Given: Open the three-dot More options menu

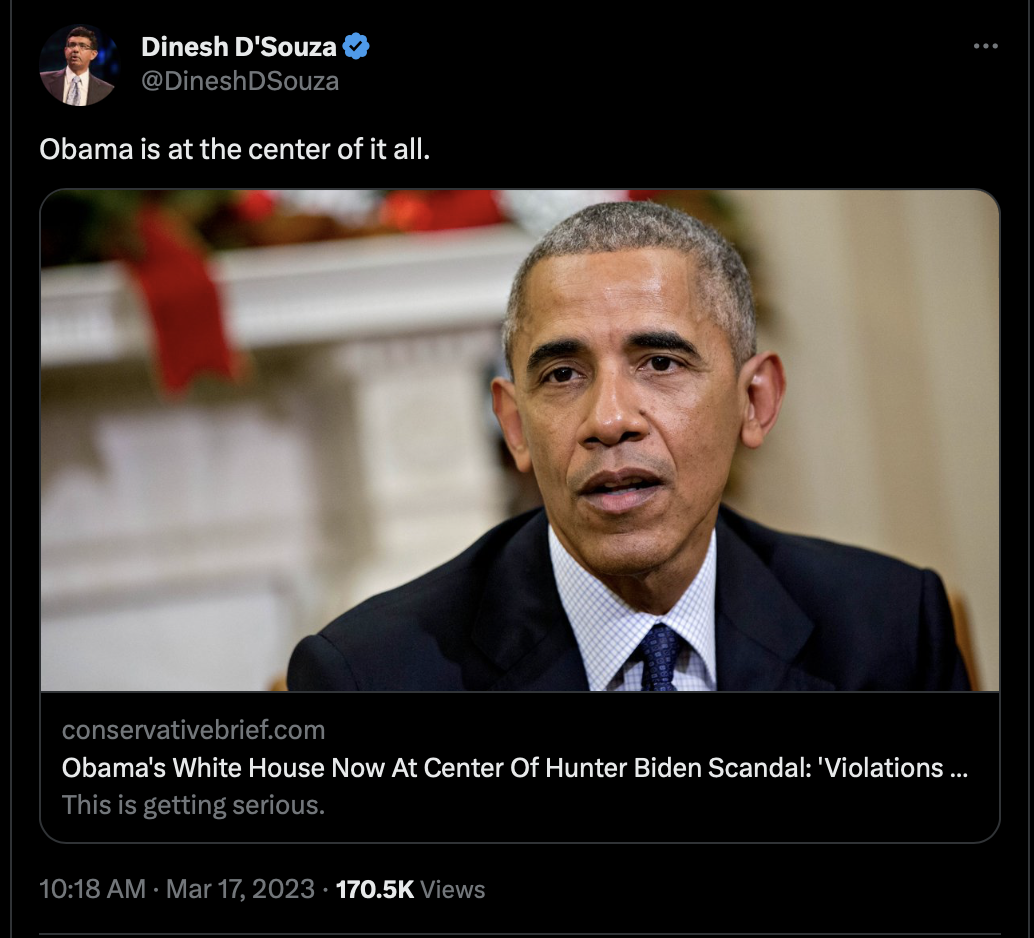Looking at the screenshot, I should tap(985, 46).
